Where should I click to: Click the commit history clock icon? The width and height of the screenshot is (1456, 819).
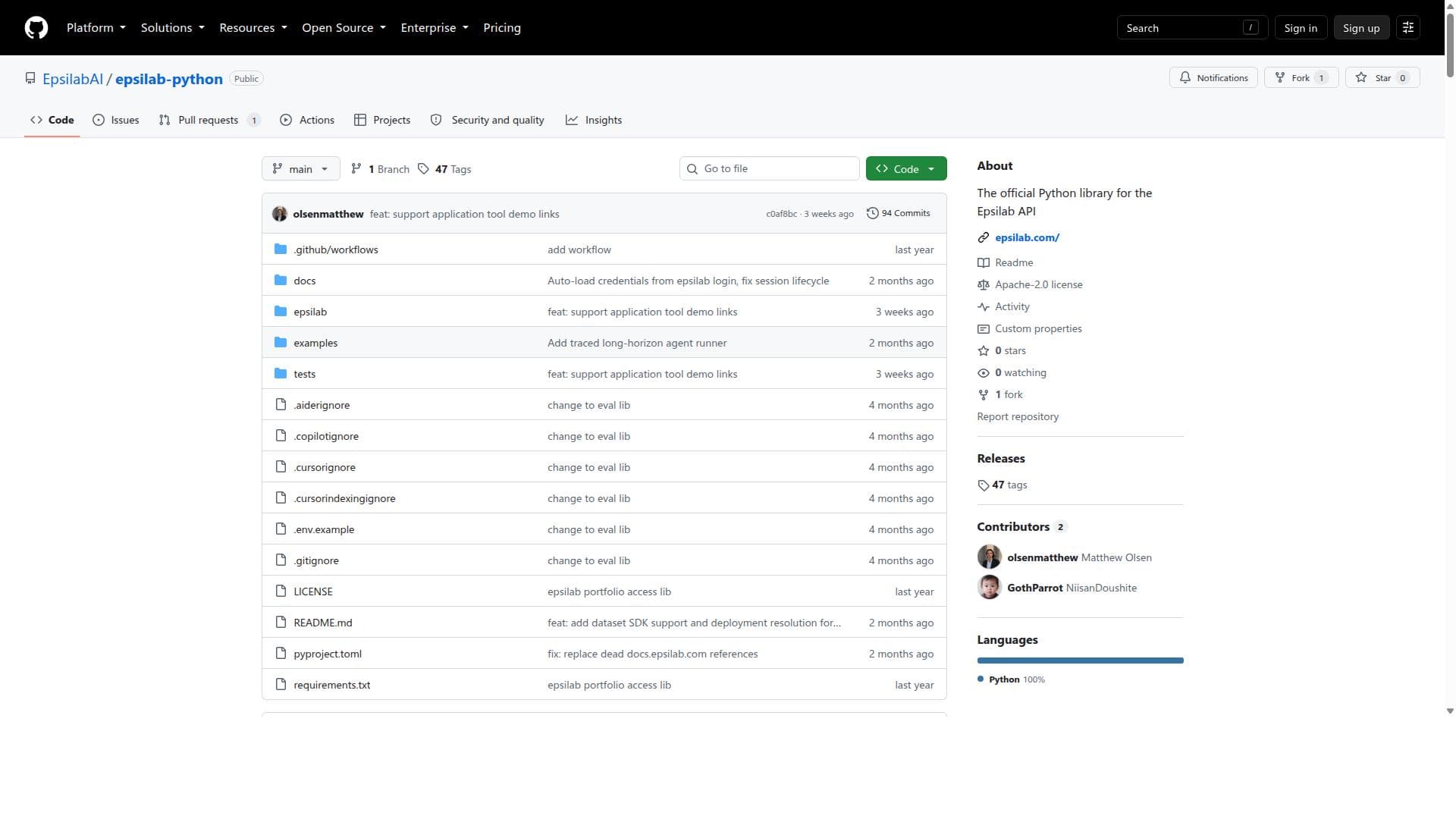[873, 213]
